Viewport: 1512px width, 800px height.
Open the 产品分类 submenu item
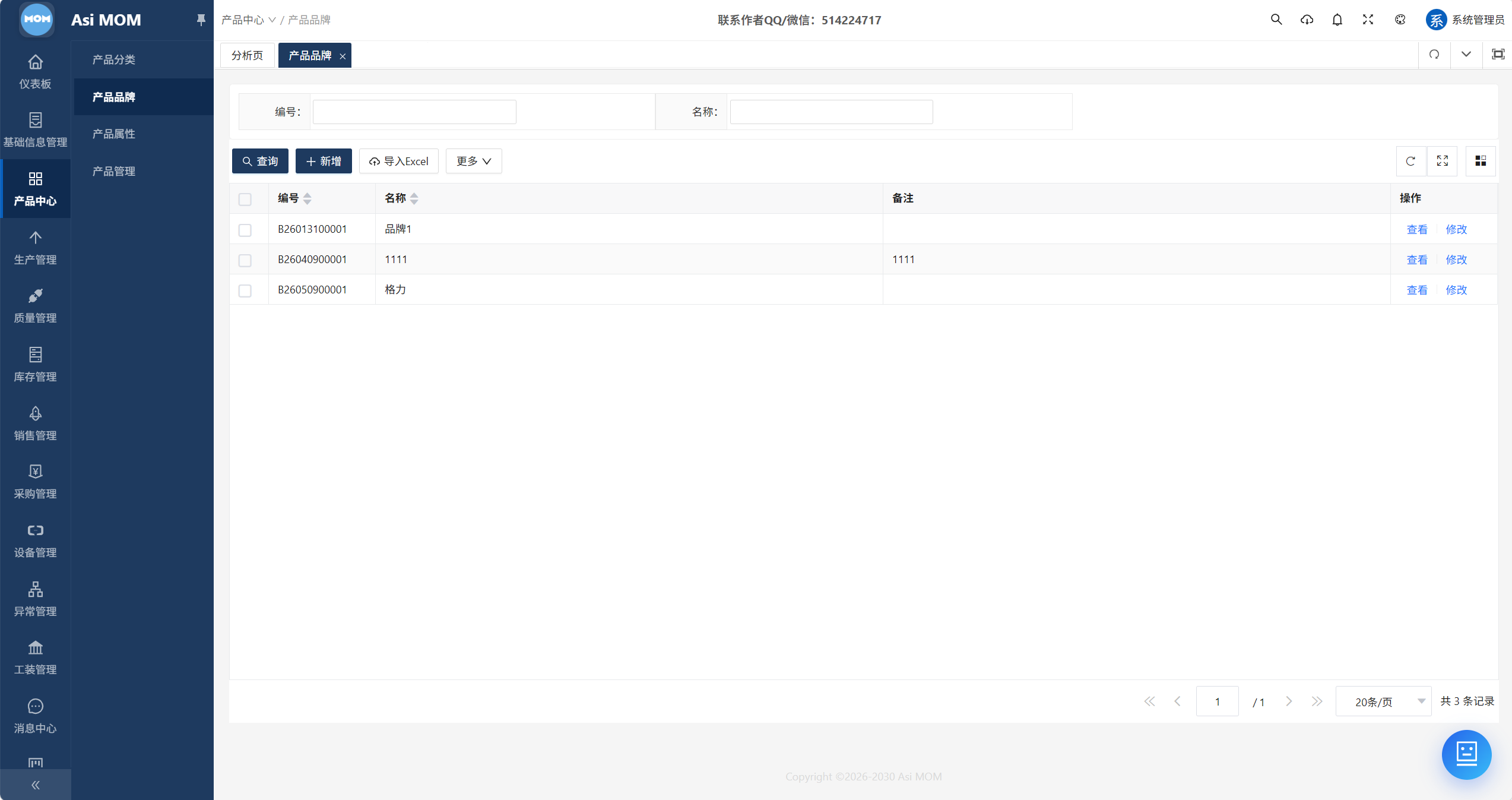(113, 59)
